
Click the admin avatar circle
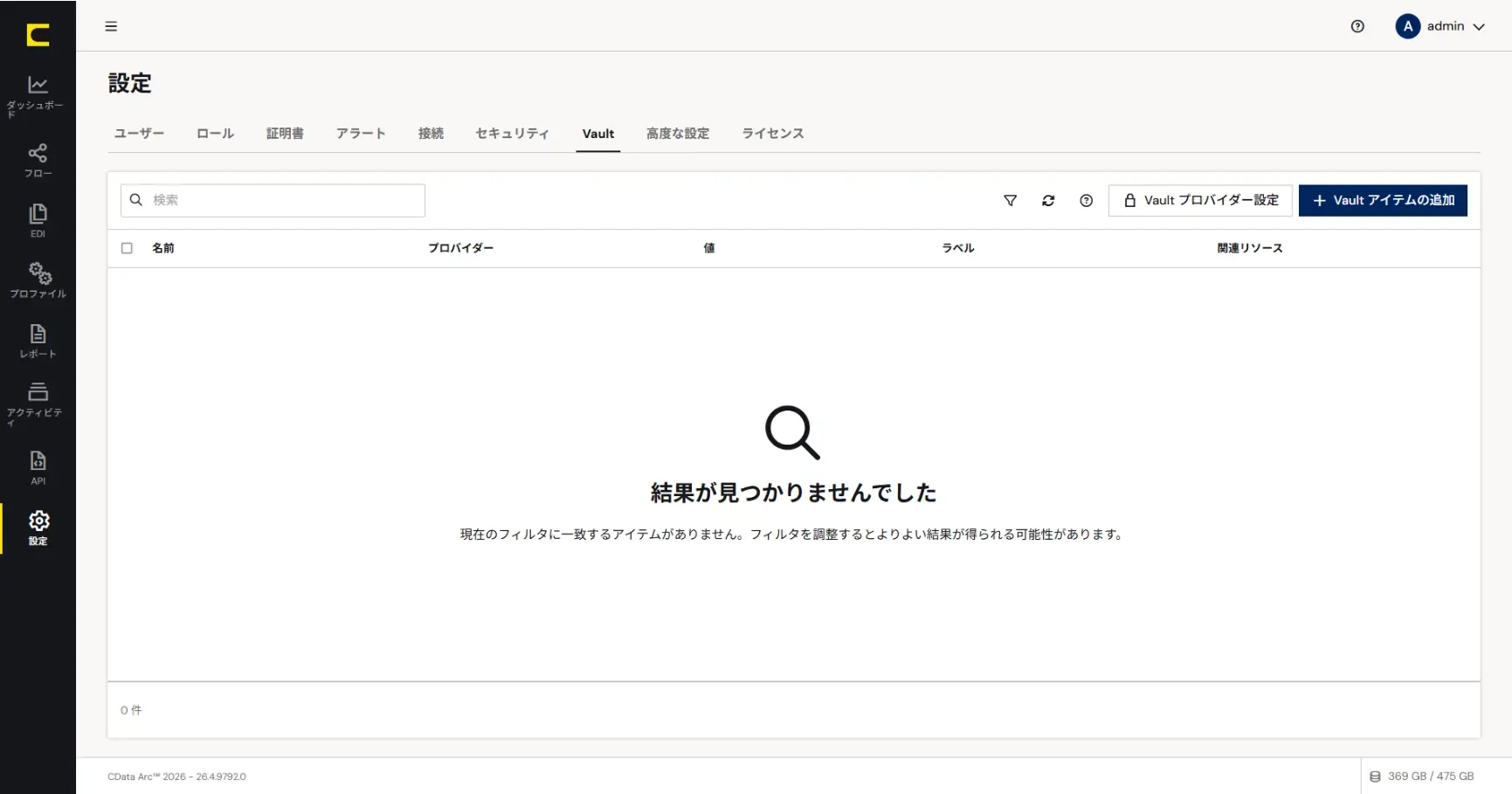(x=1407, y=26)
